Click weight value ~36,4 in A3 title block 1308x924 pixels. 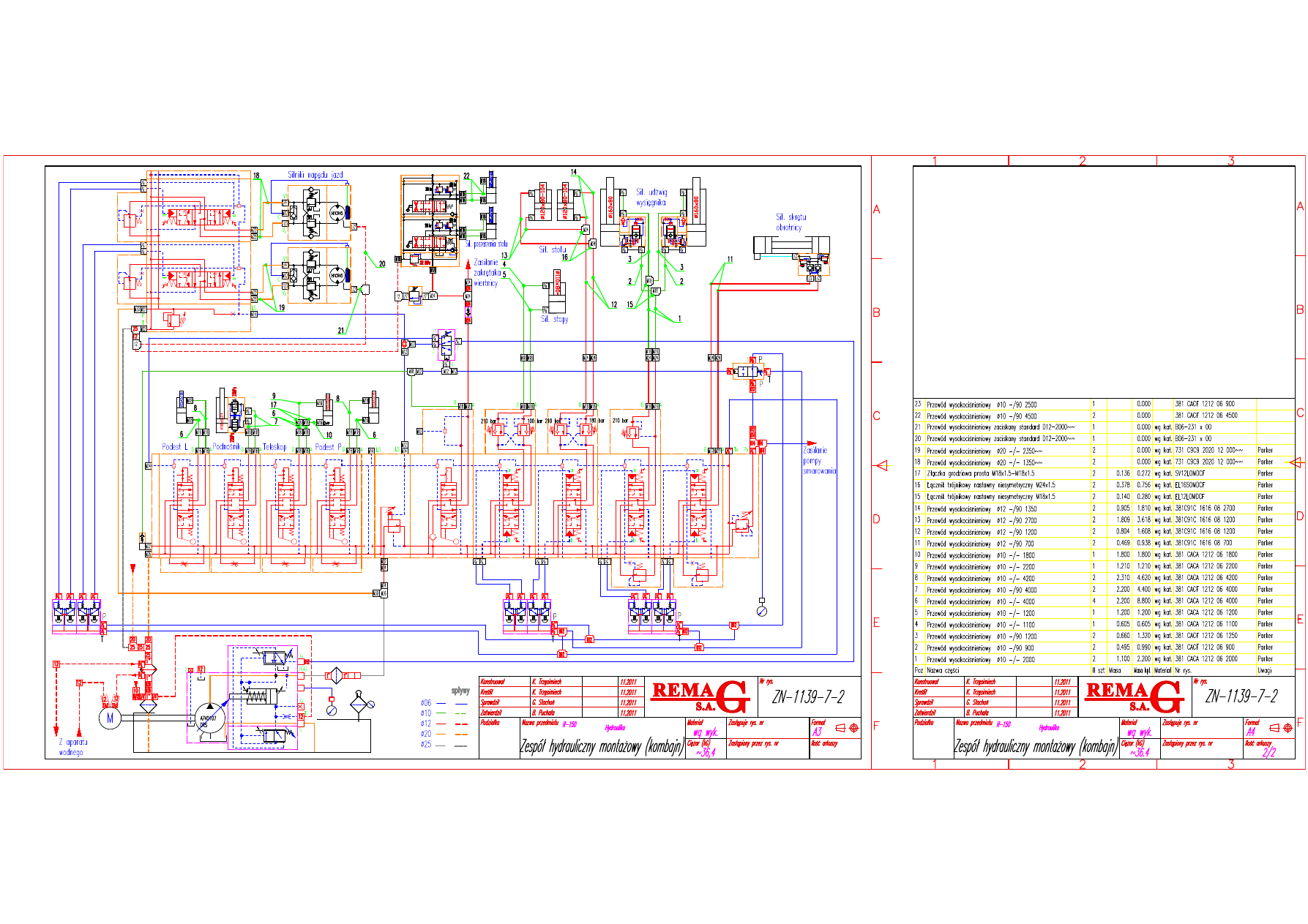706,752
